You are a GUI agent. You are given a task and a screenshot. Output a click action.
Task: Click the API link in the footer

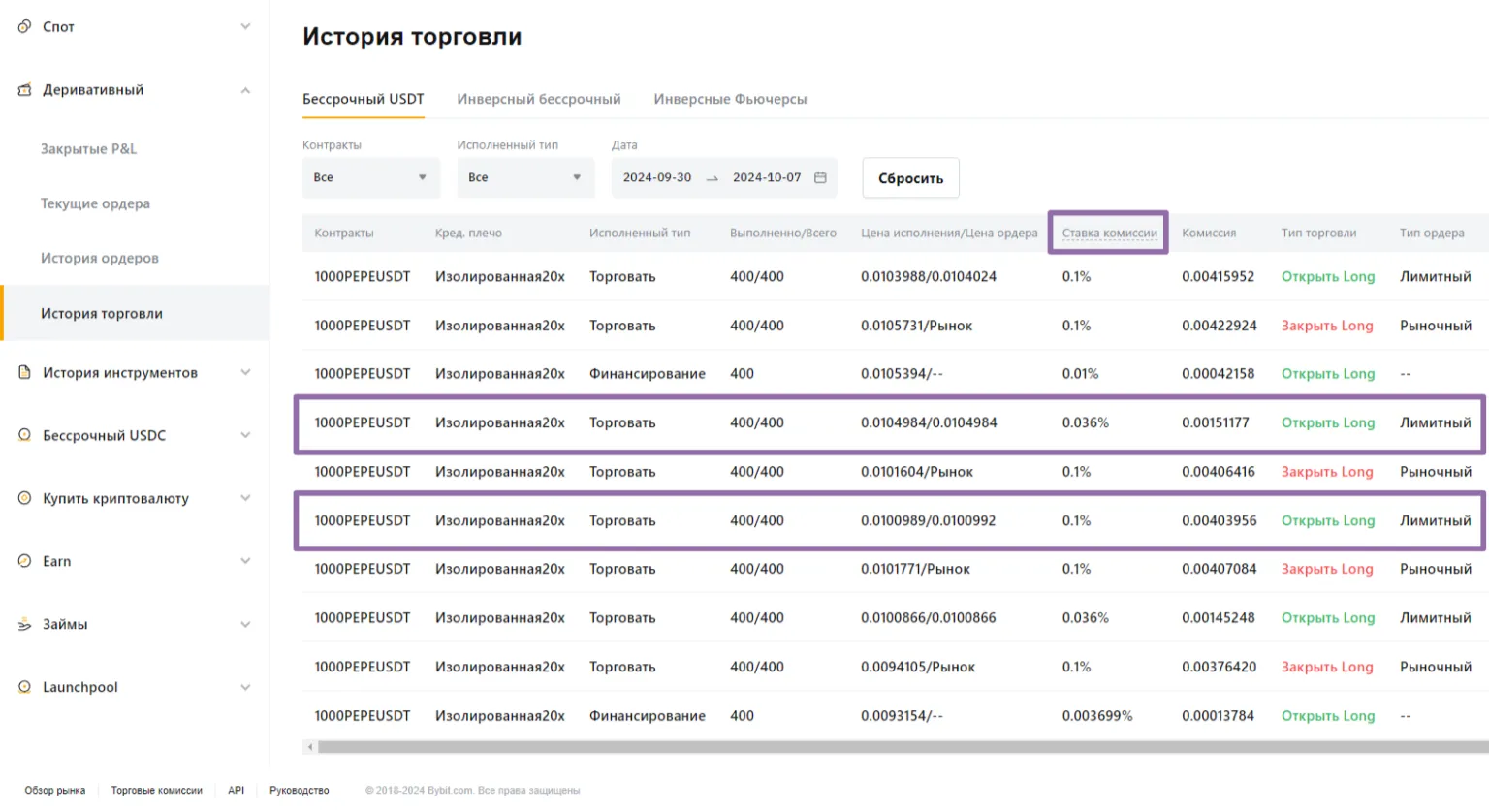236,790
